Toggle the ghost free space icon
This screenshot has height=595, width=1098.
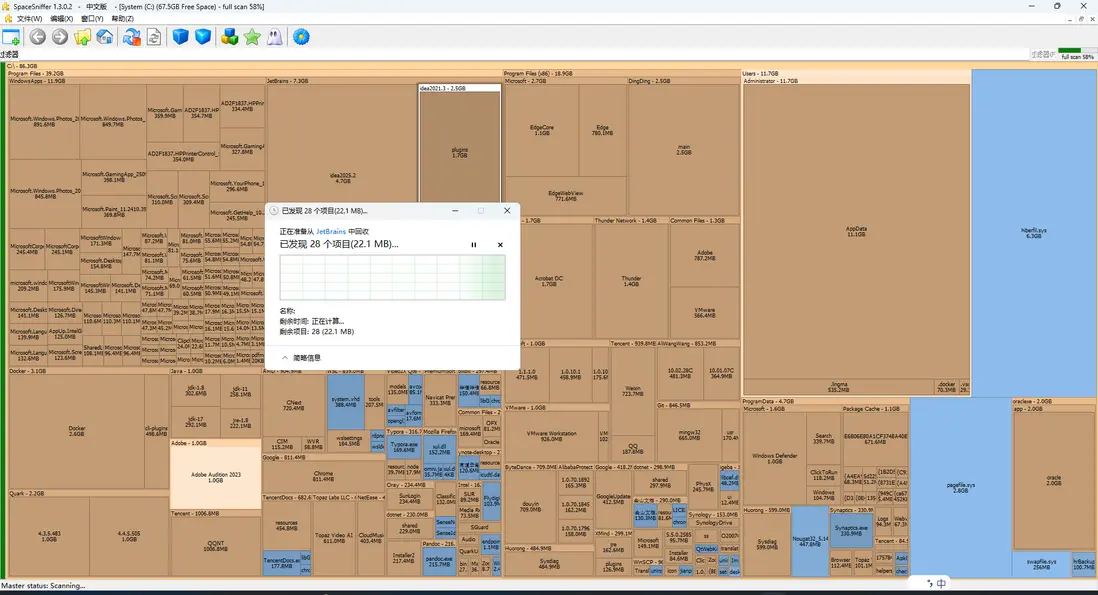[x=274, y=37]
